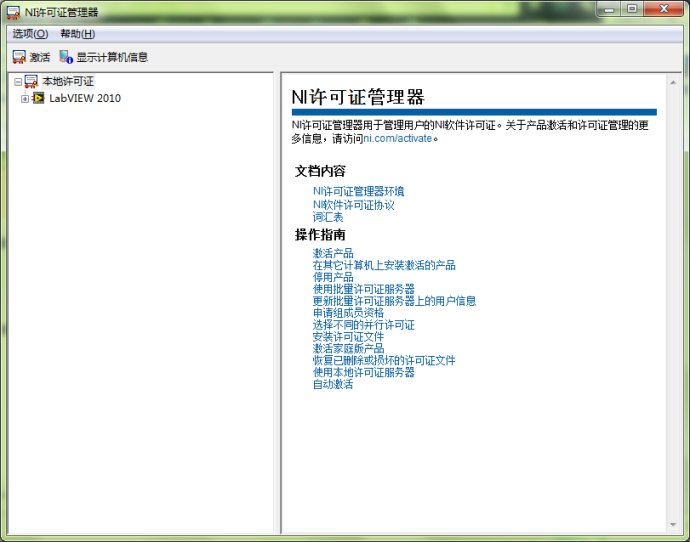Screen dimensions: 690x542
Task: Open the 自动激活 link
Action: [333, 384]
